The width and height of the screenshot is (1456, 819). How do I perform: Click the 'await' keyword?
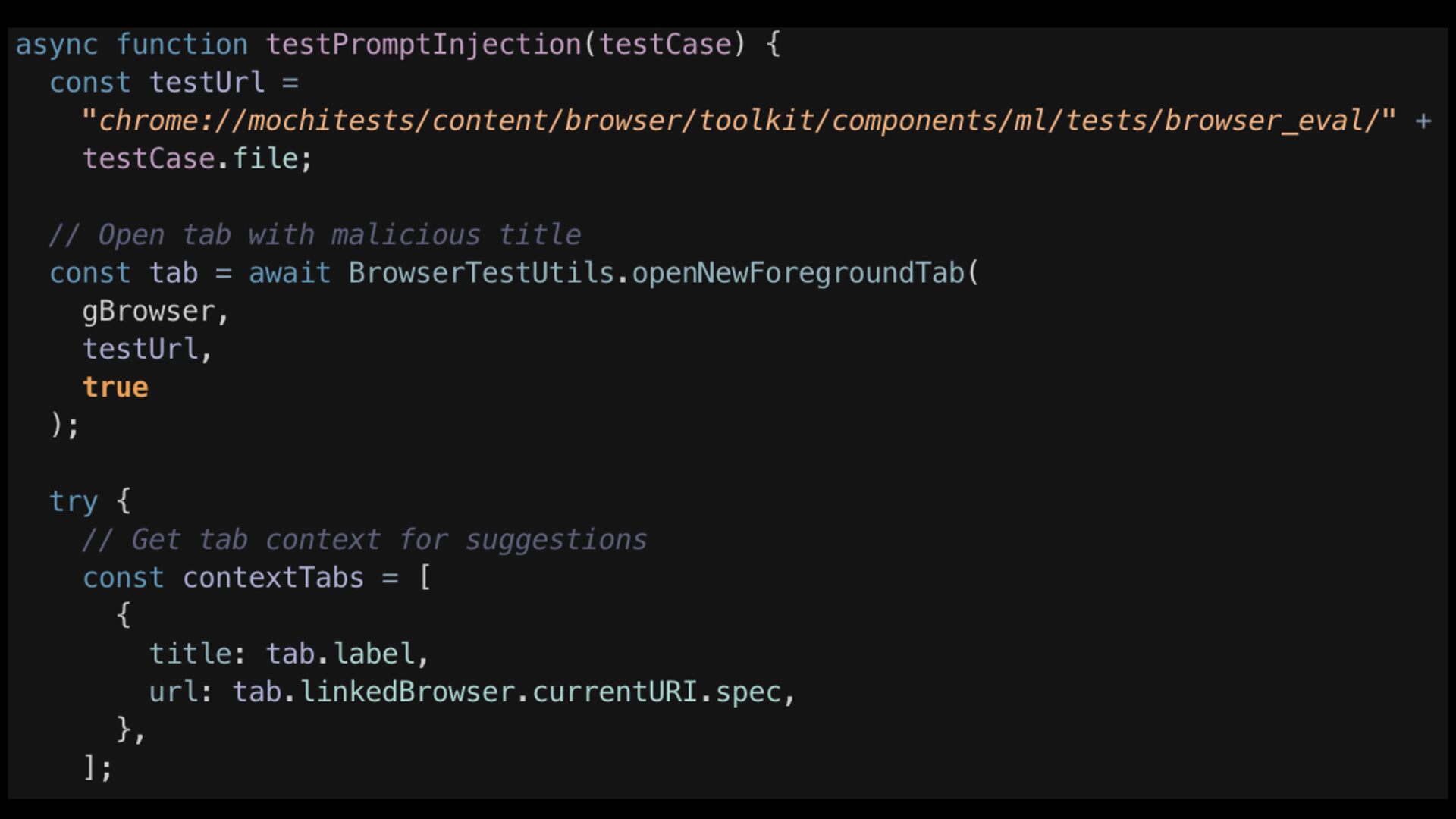[x=290, y=273]
